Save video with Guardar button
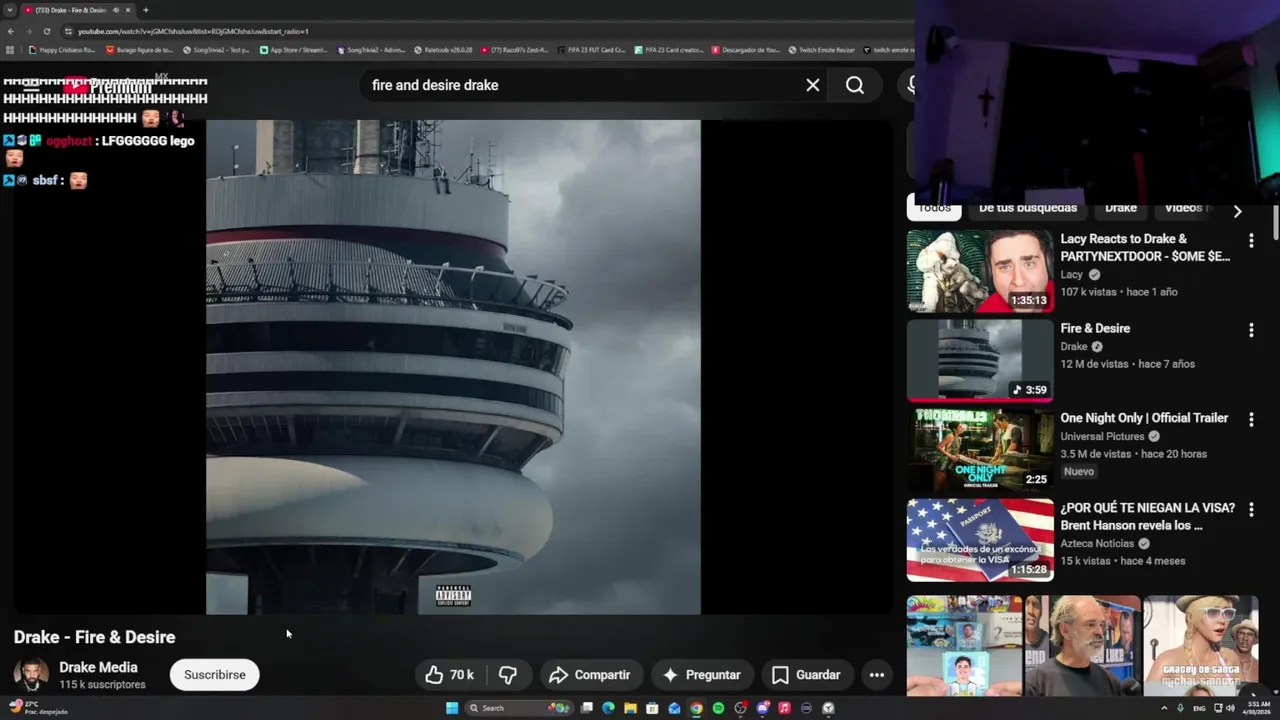This screenshot has height=720, width=1280. 806,675
